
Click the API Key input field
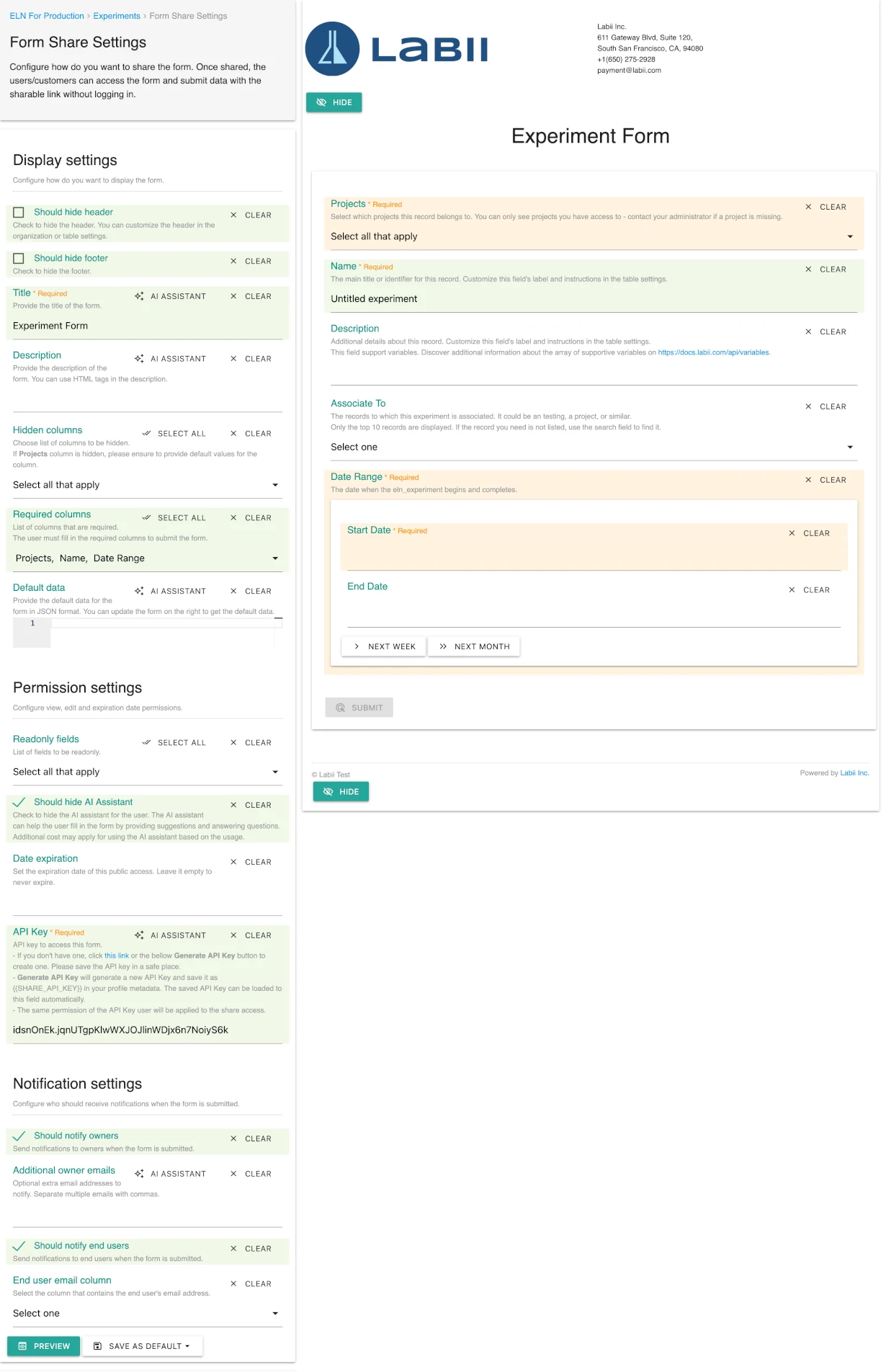click(x=147, y=1030)
